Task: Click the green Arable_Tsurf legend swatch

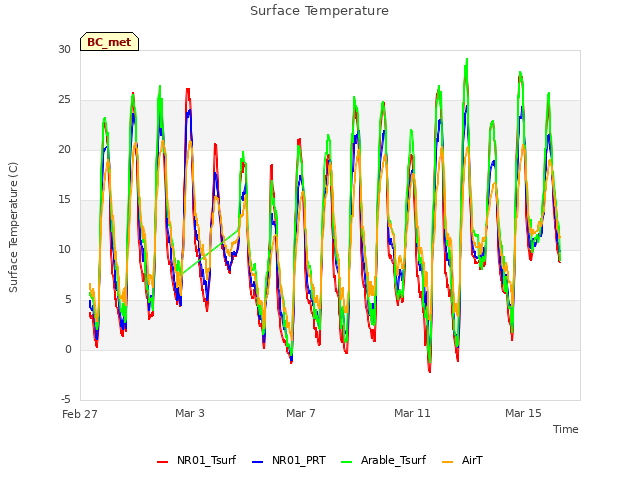Action: [x=347, y=462]
